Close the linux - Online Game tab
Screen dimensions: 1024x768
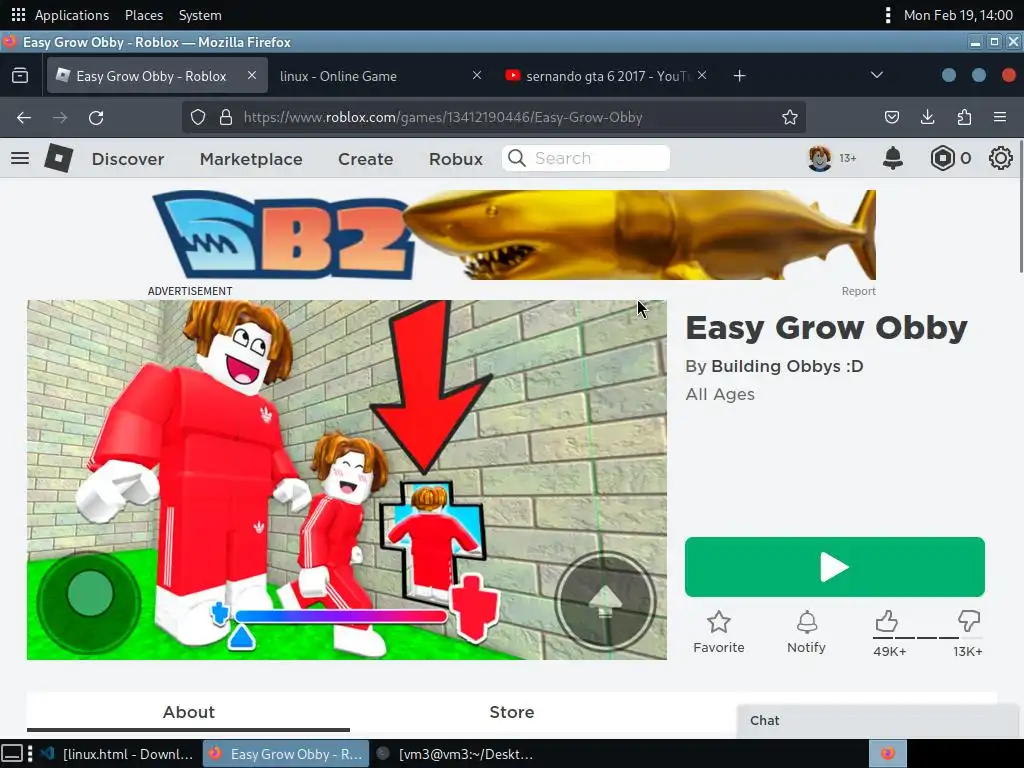(x=477, y=76)
